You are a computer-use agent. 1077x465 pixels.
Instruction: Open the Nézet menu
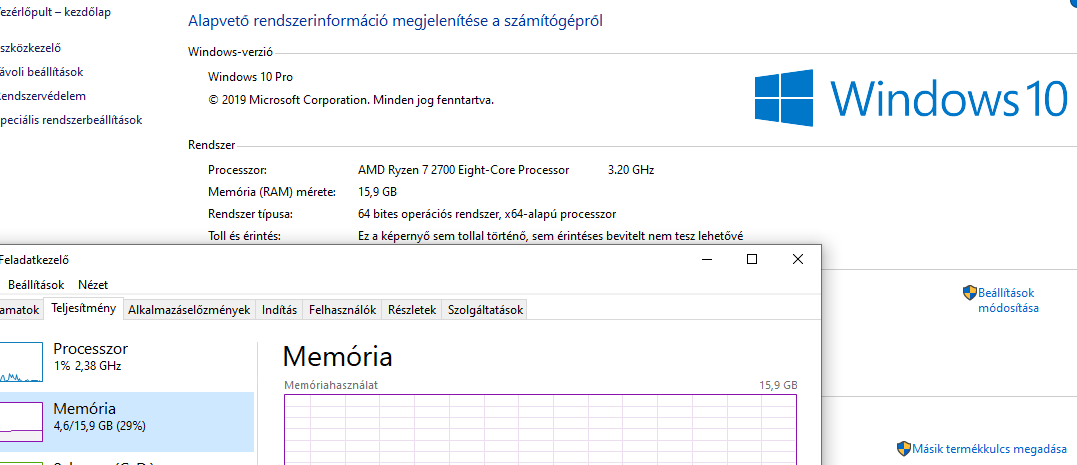coord(93,284)
